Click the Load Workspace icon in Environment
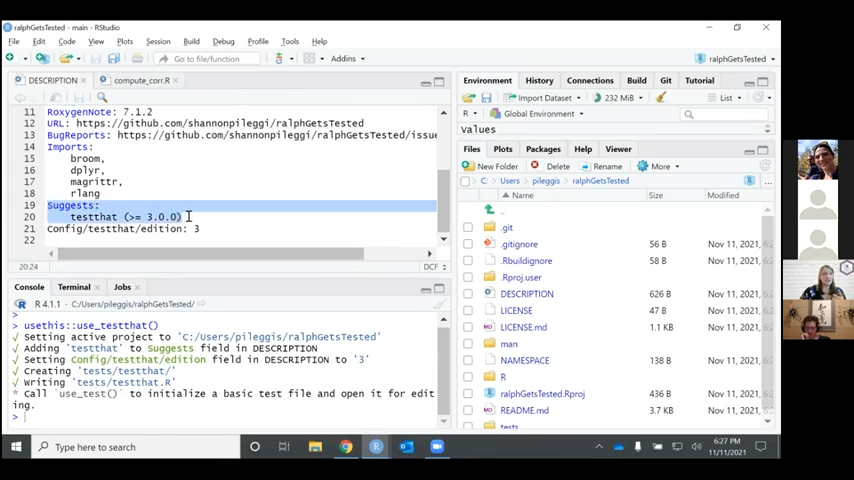This screenshot has width=854, height=480. click(468, 98)
